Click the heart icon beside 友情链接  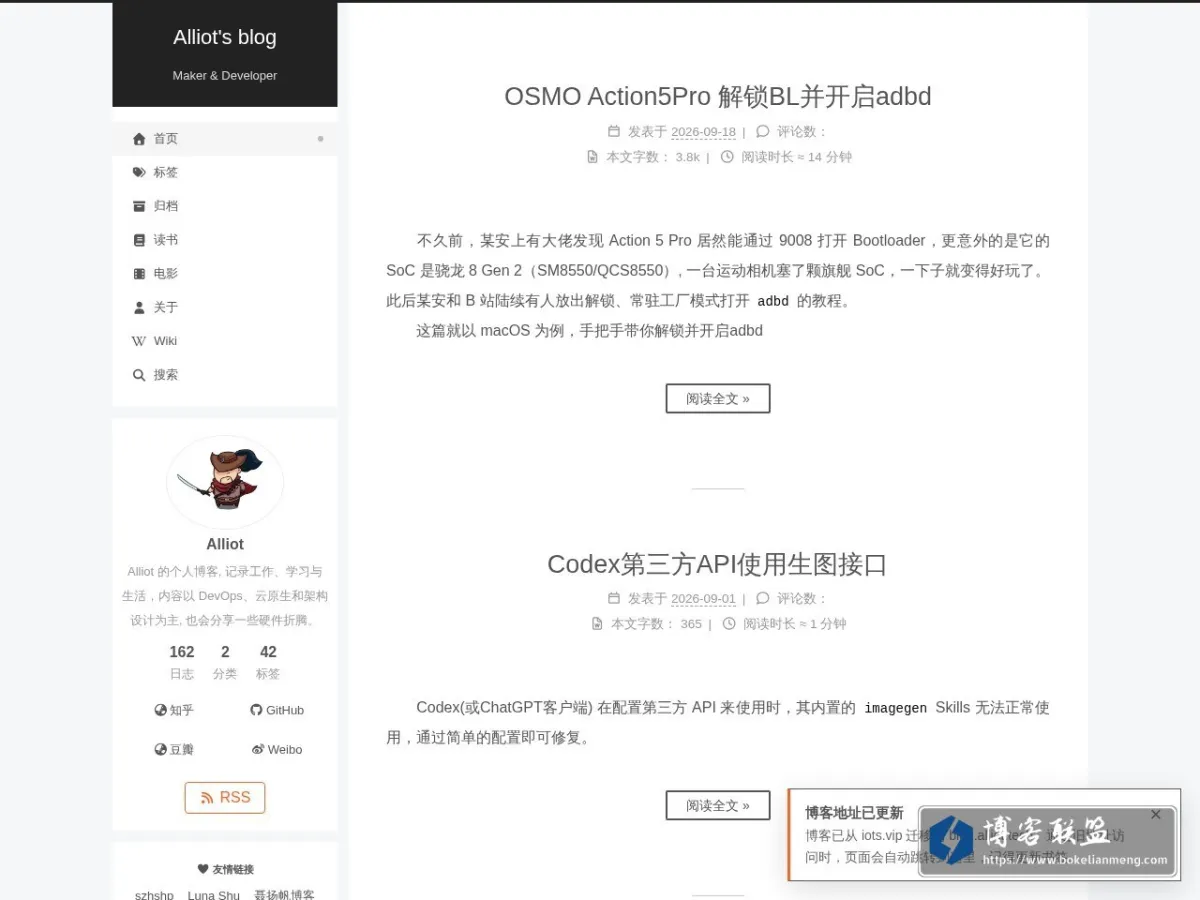coord(203,869)
